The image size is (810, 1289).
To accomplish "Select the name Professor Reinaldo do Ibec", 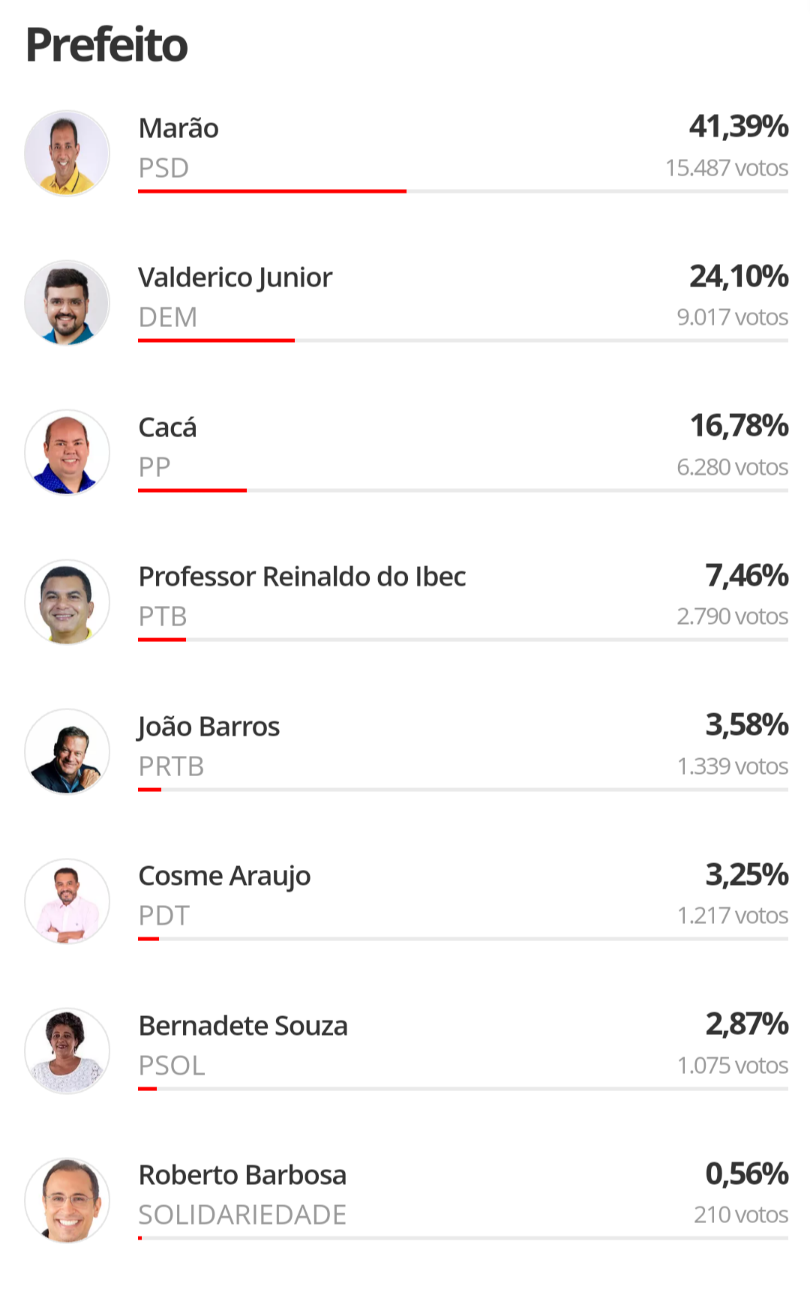I will click(302, 576).
